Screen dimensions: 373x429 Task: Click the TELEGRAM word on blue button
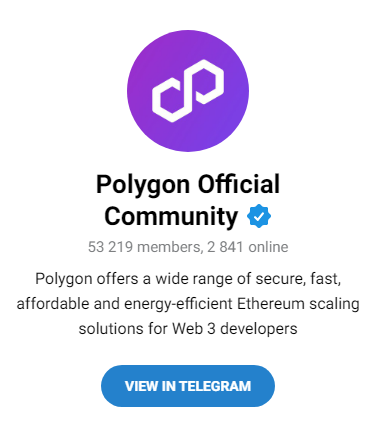(215, 386)
